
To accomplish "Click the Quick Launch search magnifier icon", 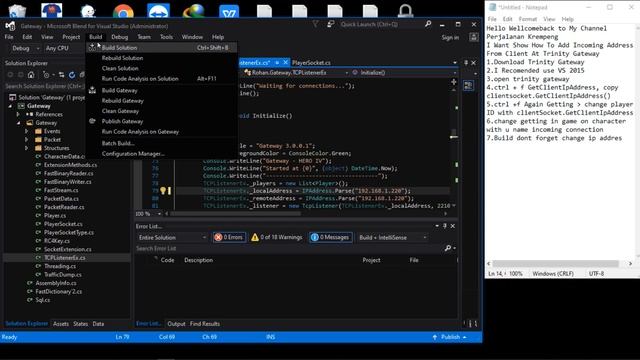I will [x=428, y=24].
